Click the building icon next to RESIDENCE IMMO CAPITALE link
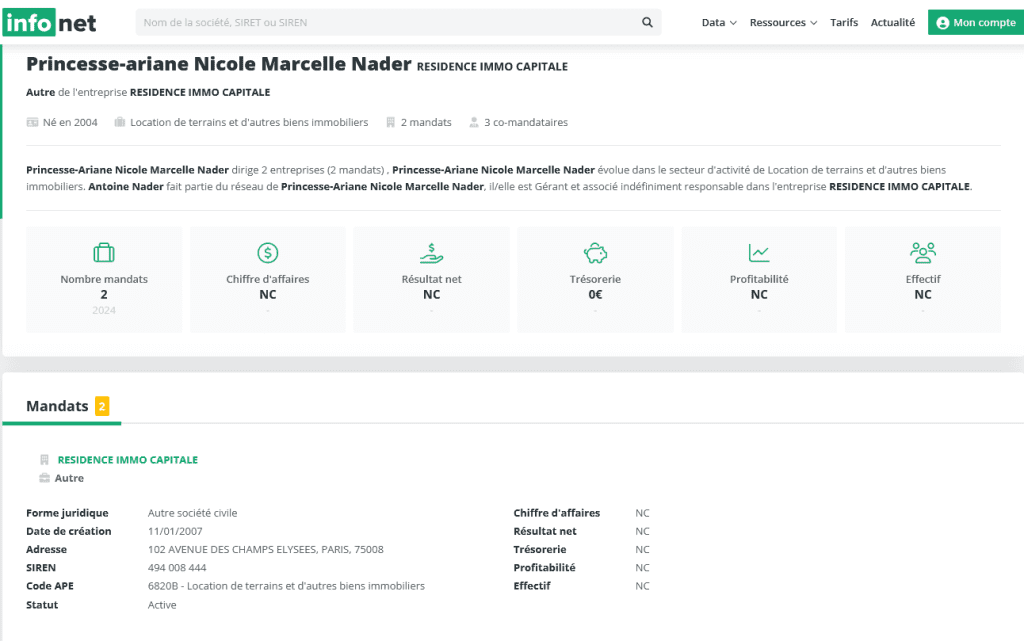 pyautogui.click(x=44, y=460)
